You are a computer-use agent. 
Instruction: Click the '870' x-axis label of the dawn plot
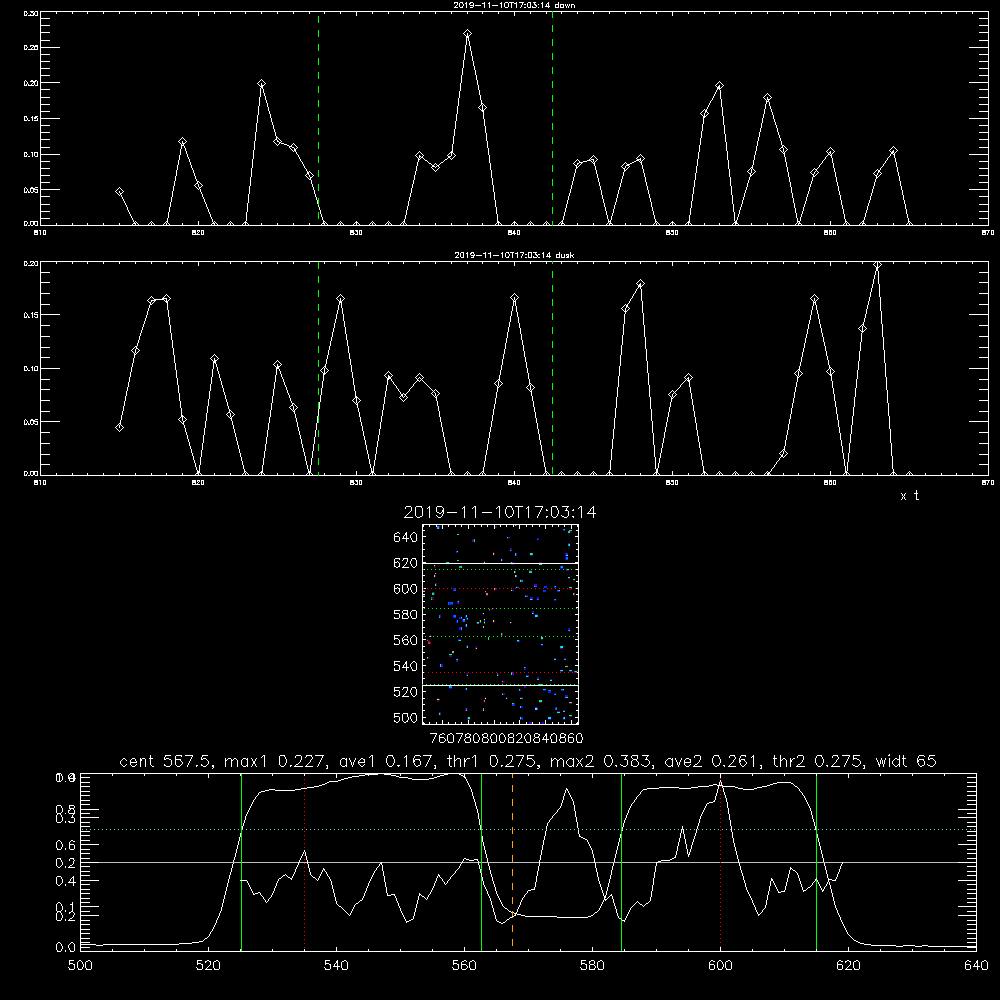click(988, 233)
